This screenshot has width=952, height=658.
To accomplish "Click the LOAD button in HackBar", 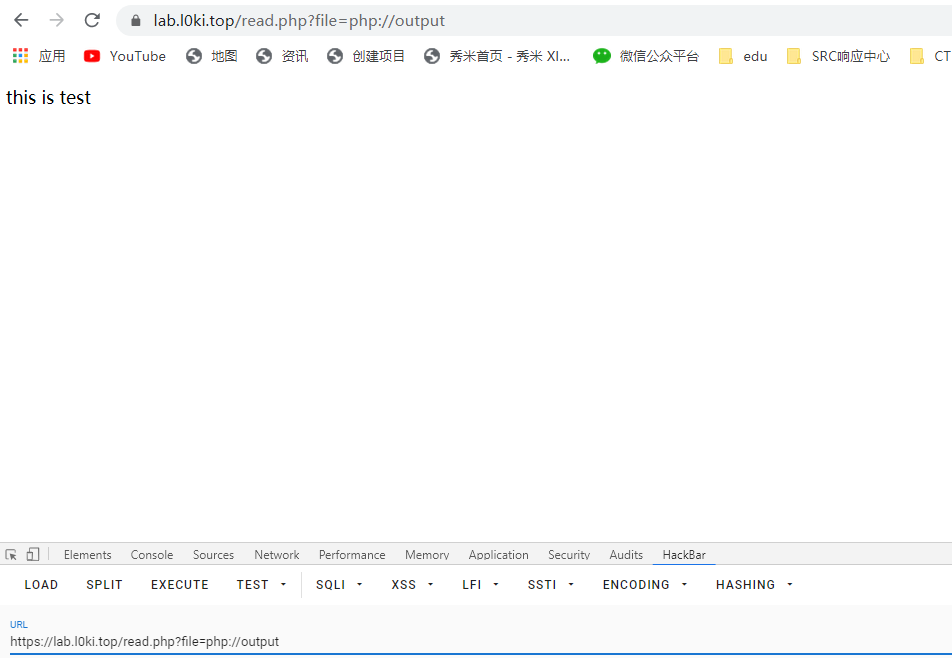I will [x=41, y=585].
